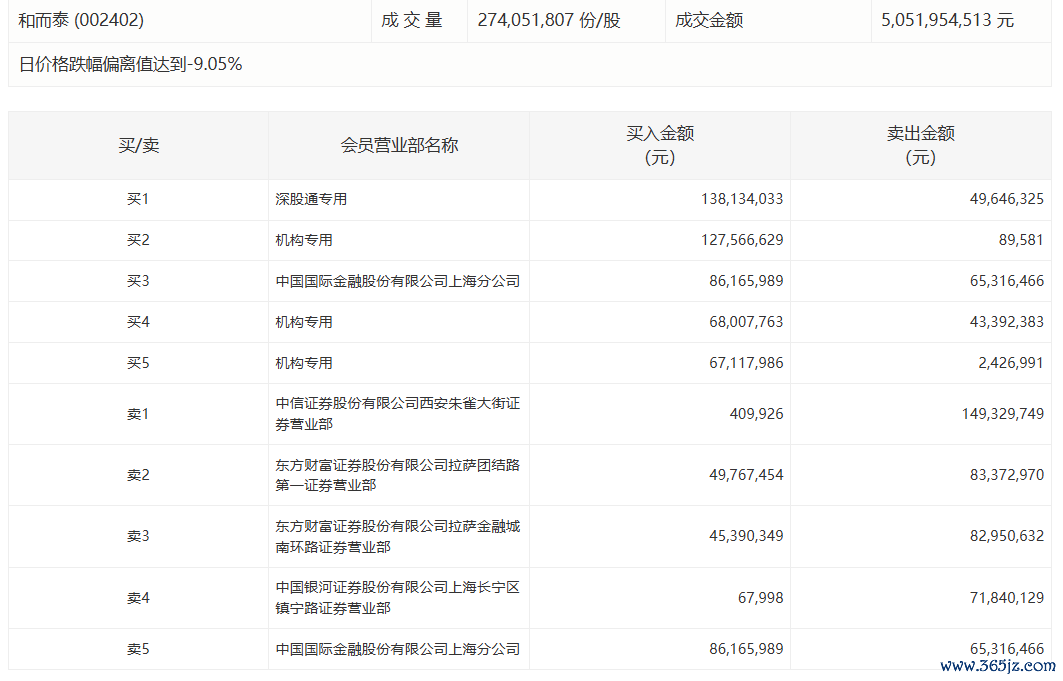Select 86,165,989 in the 卖5 row
Viewport: 1063px width, 681px height.
click(x=746, y=649)
